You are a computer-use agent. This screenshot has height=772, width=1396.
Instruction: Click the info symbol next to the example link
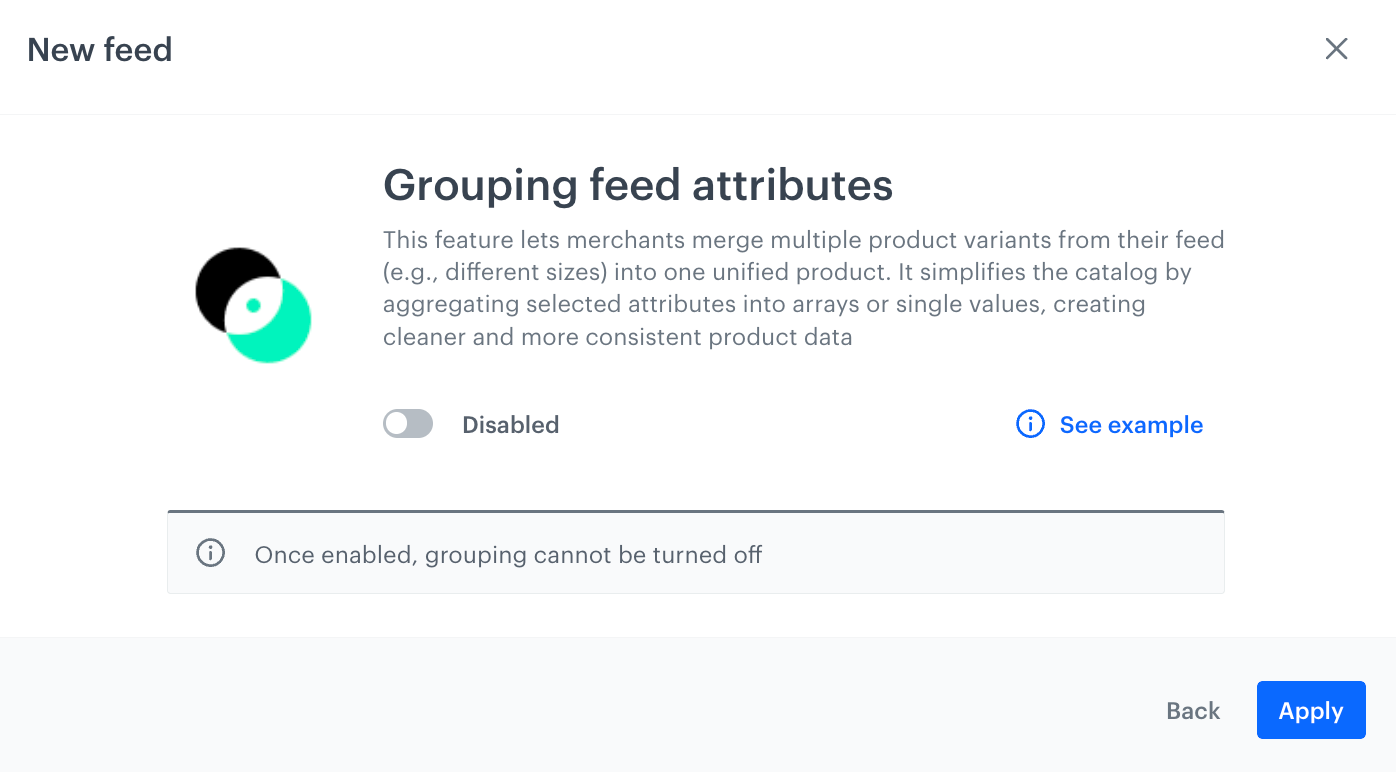click(x=1030, y=424)
